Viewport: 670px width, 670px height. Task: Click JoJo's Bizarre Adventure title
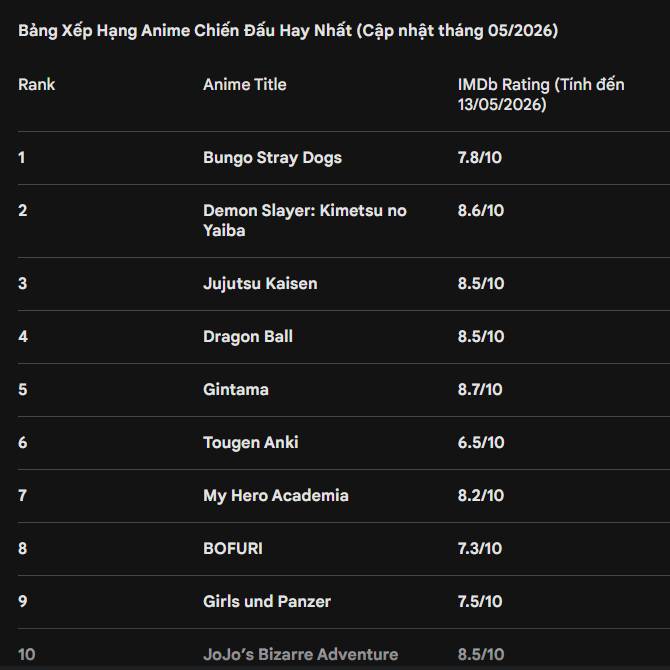pos(300,655)
